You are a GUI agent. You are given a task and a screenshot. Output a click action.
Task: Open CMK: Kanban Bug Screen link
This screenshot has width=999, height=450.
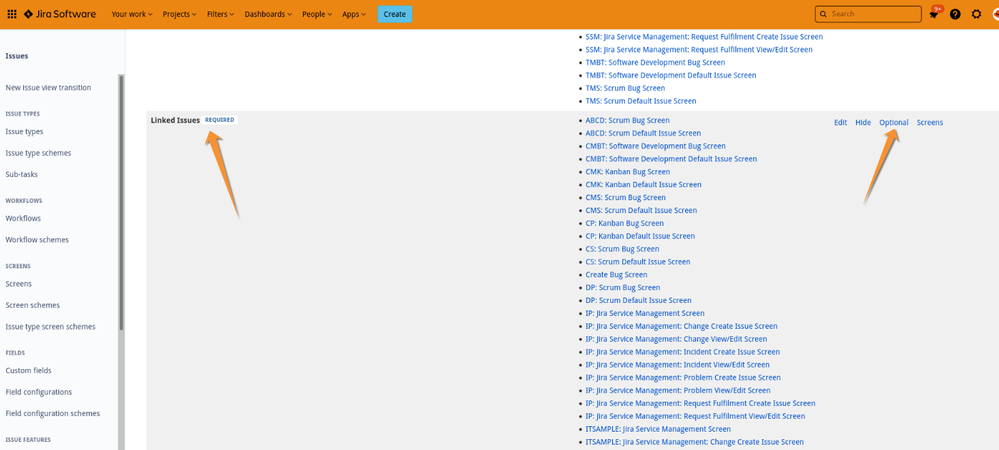tap(628, 171)
